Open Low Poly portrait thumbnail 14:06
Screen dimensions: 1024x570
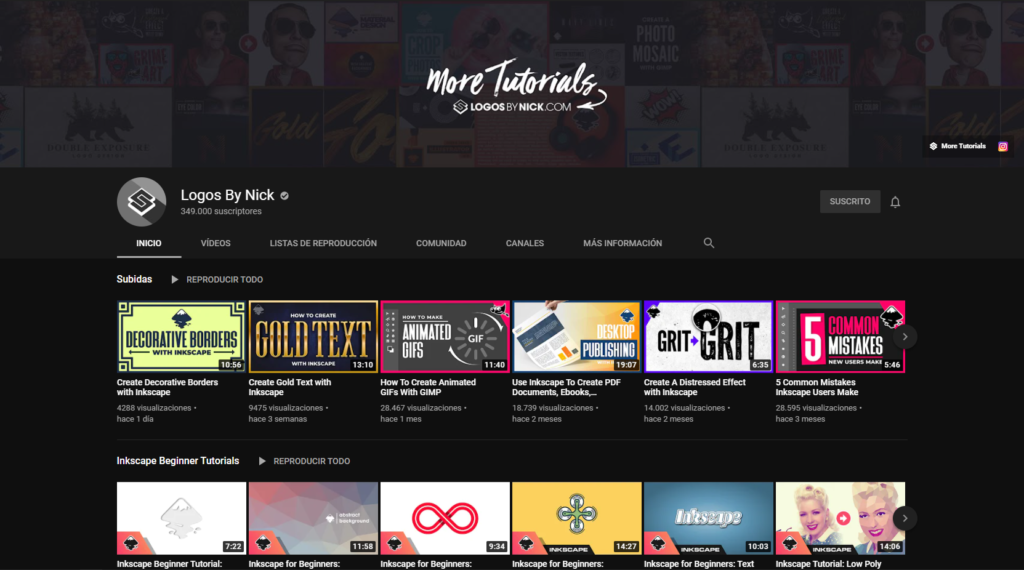coord(840,518)
